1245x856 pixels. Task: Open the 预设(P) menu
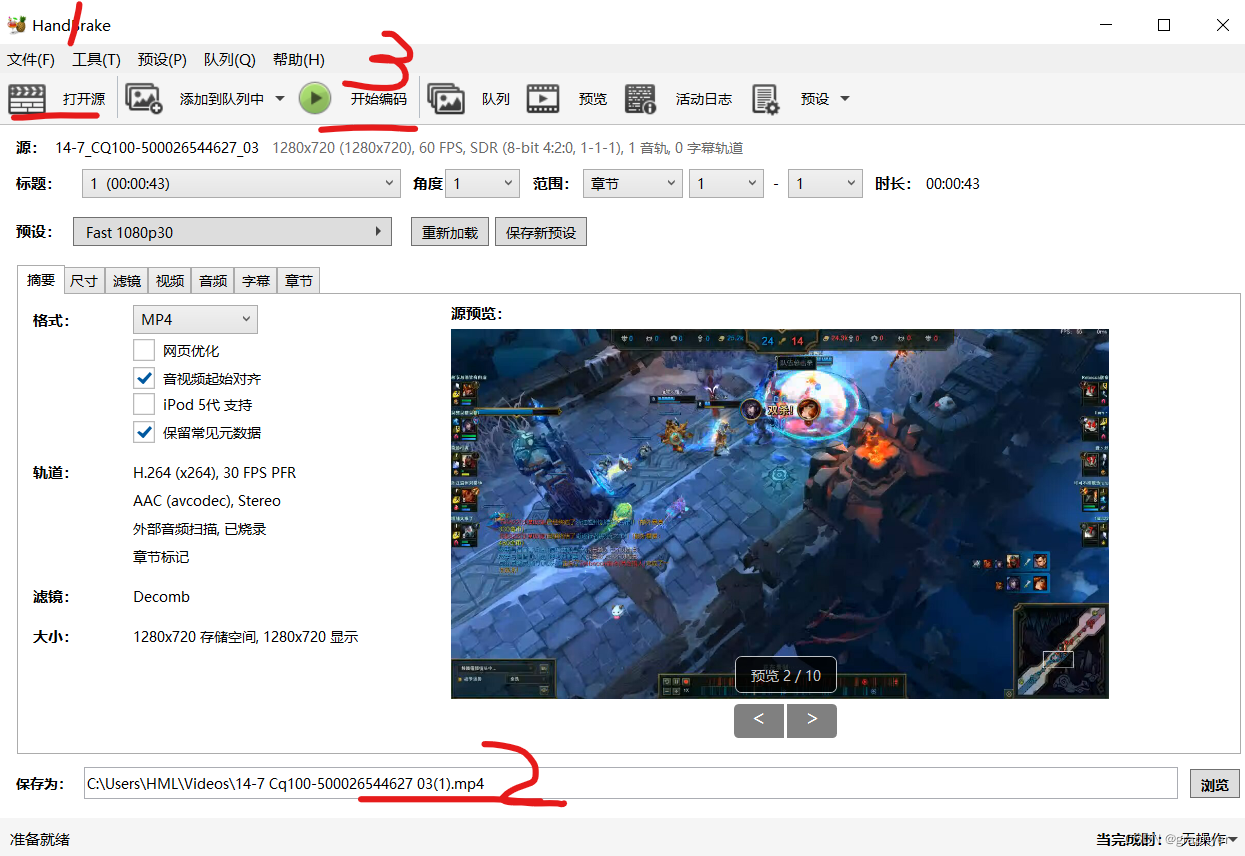click(162, 60)
